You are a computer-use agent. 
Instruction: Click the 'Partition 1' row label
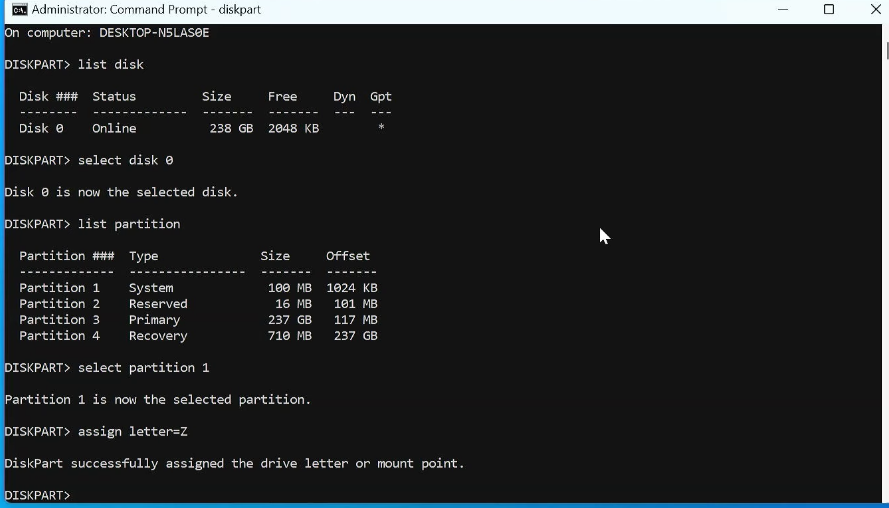point(59,287)
